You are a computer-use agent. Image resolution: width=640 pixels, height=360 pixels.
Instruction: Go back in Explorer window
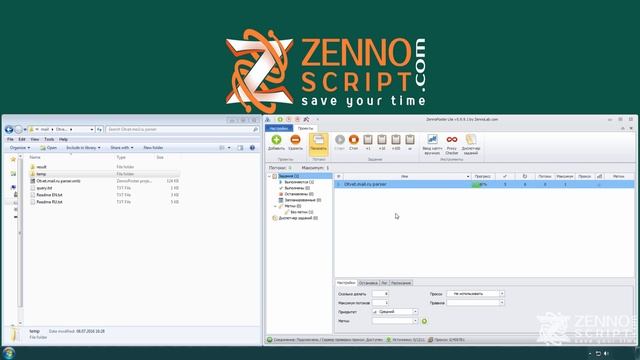(x=9, y=129)
